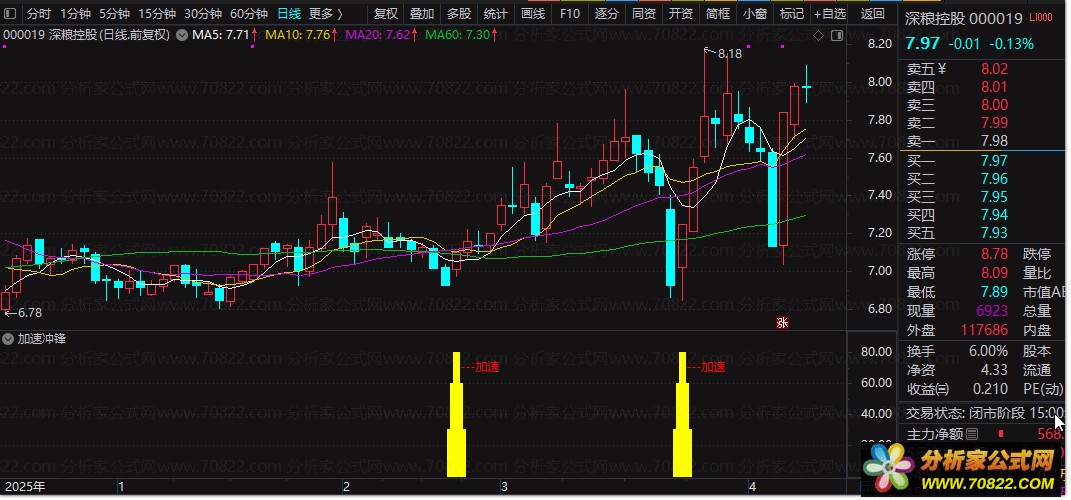Select the 1分钟 period tab
The image size is (1071, 500).
[x=75, y=14]
